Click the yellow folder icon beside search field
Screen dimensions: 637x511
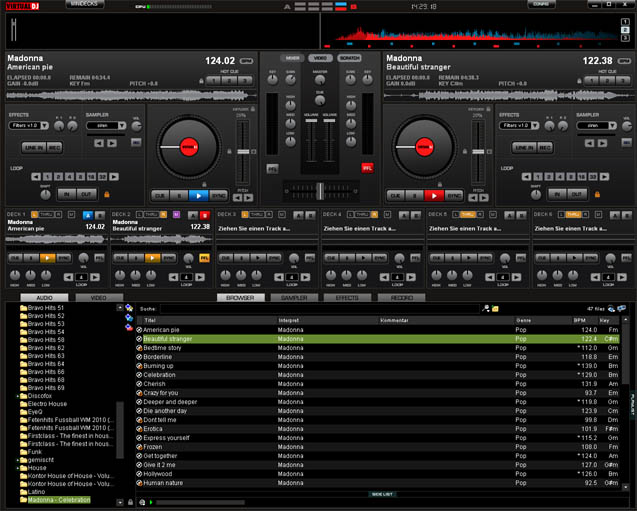tap(495, 309)
